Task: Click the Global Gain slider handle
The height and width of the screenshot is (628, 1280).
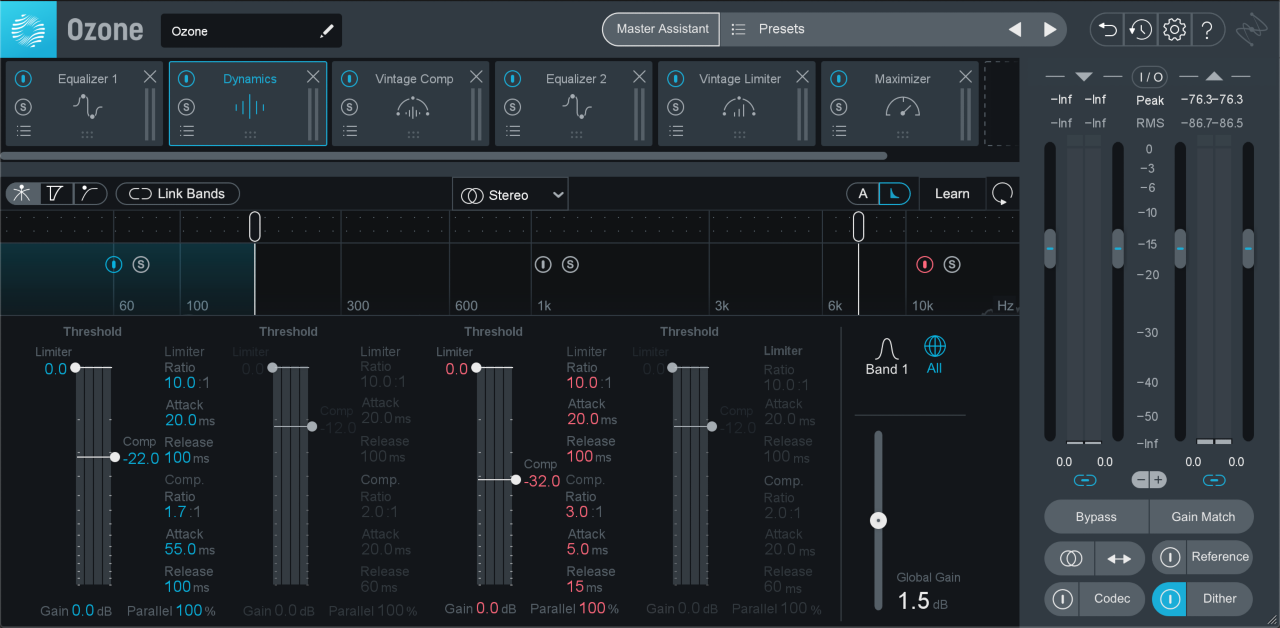Action: (x=878, y=520)
